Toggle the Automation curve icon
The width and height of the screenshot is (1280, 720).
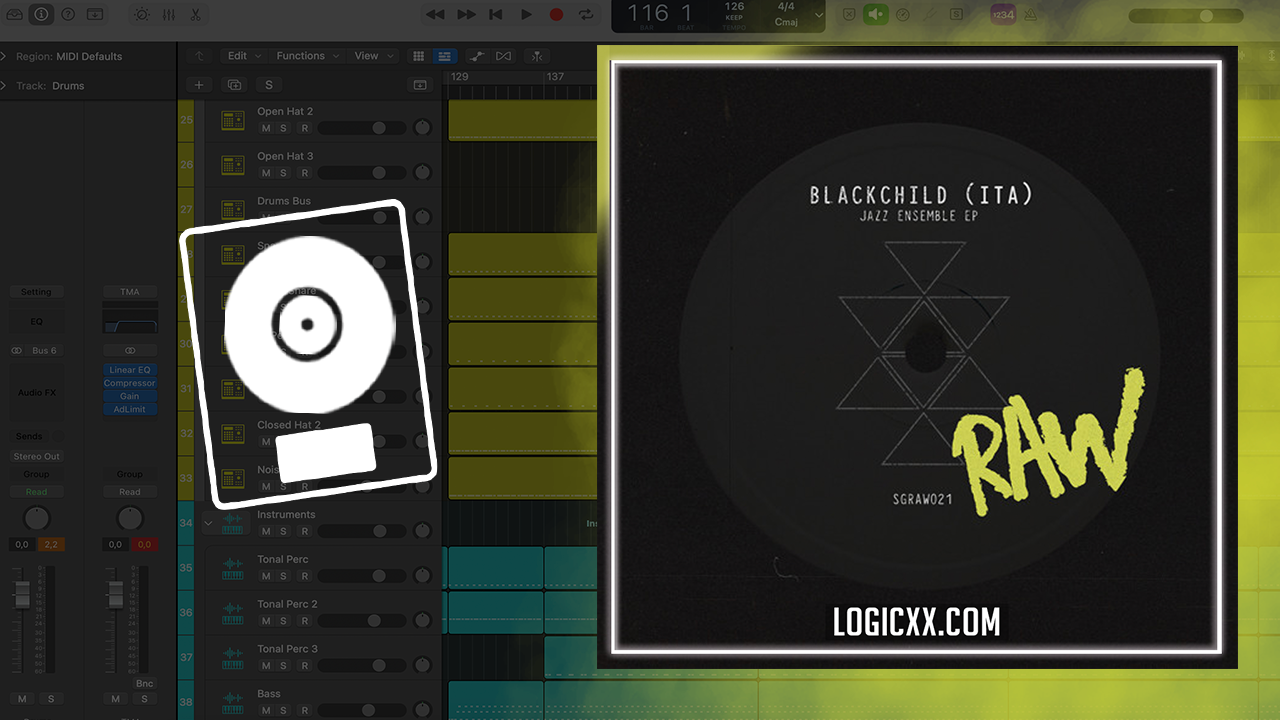click(x=477, y=56)
